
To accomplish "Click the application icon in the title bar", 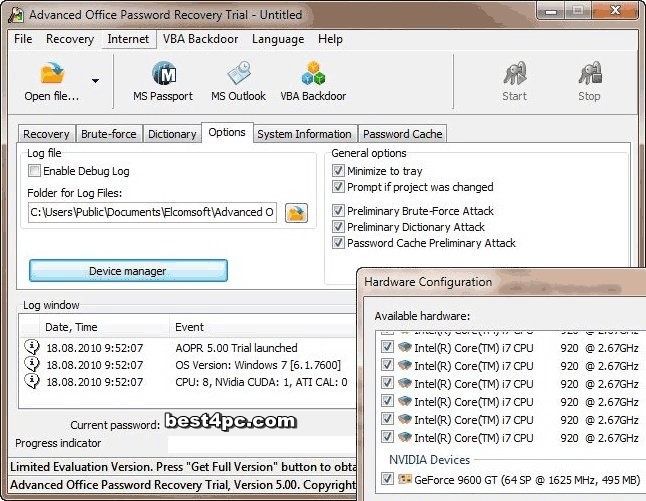I will [x=16, y=15].
